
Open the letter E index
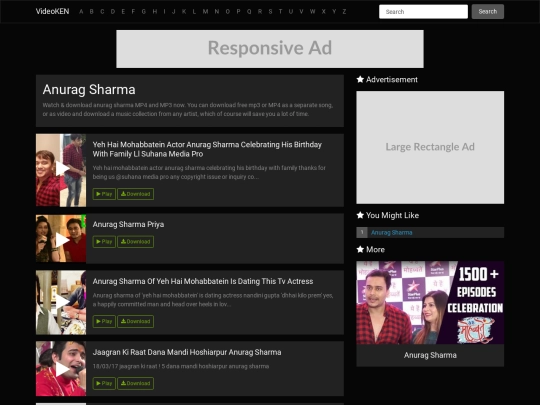click(123, 11)
